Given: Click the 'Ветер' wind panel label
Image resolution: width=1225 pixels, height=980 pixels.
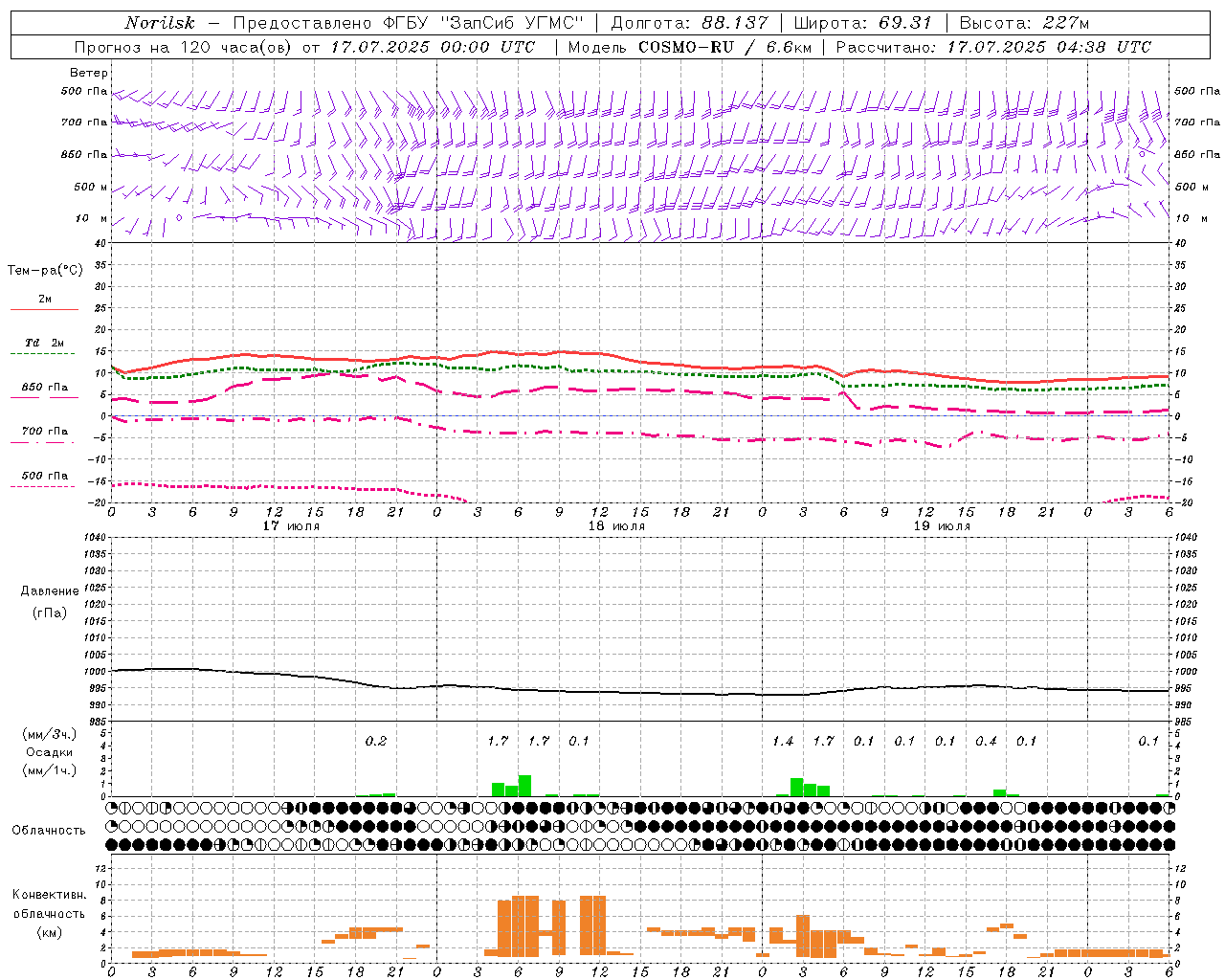Looking at the screenshot, I should point(88,73).
